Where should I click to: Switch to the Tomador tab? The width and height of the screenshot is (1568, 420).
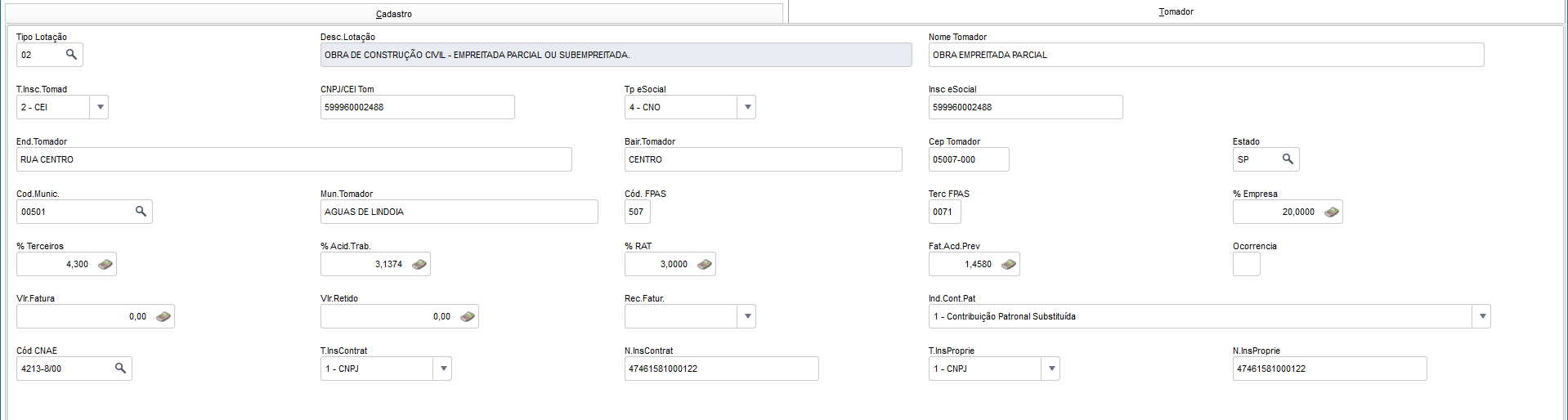(x=1176, y=11)
